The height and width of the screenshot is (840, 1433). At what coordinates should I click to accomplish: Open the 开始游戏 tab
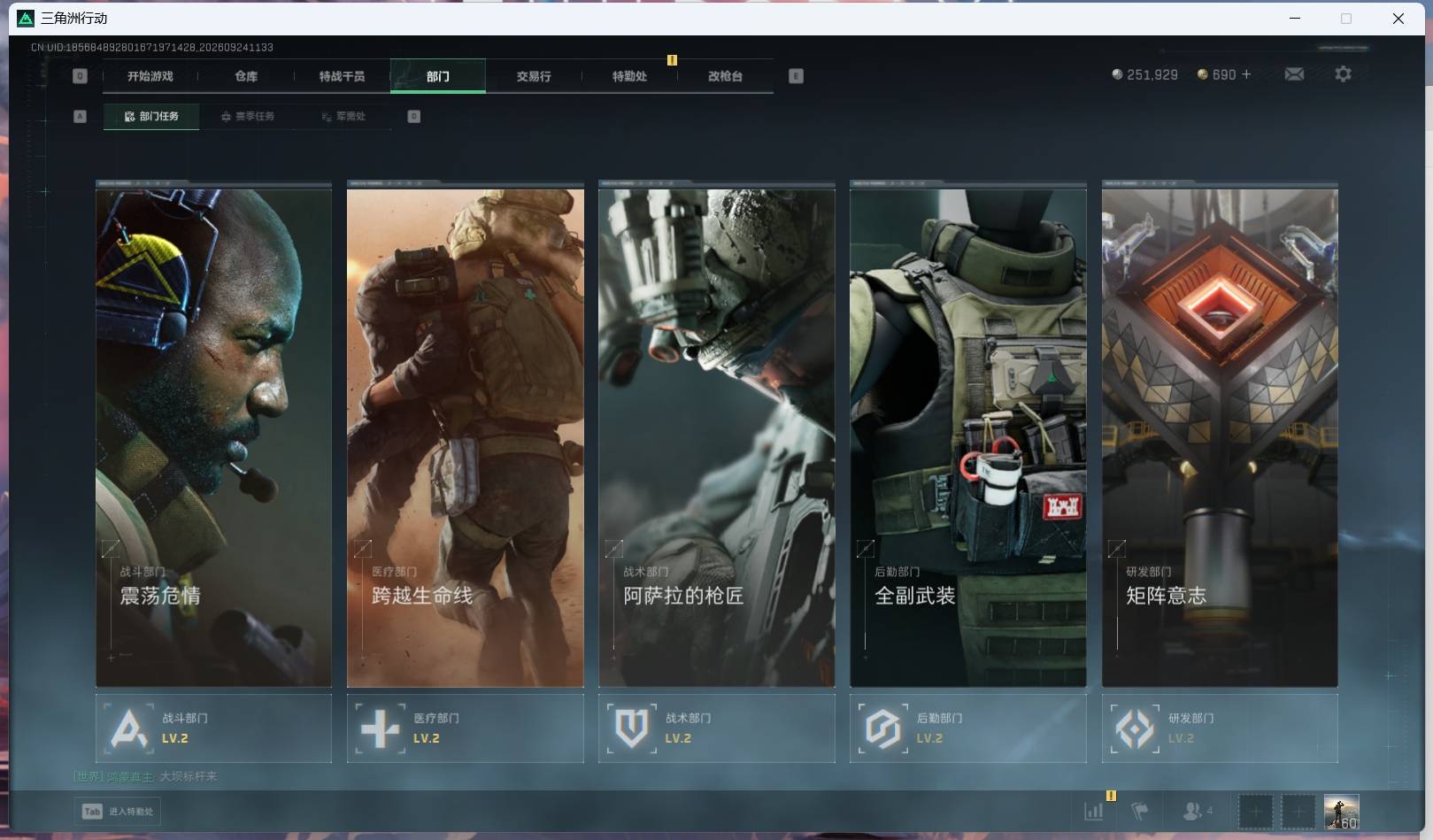click(150, 76)
